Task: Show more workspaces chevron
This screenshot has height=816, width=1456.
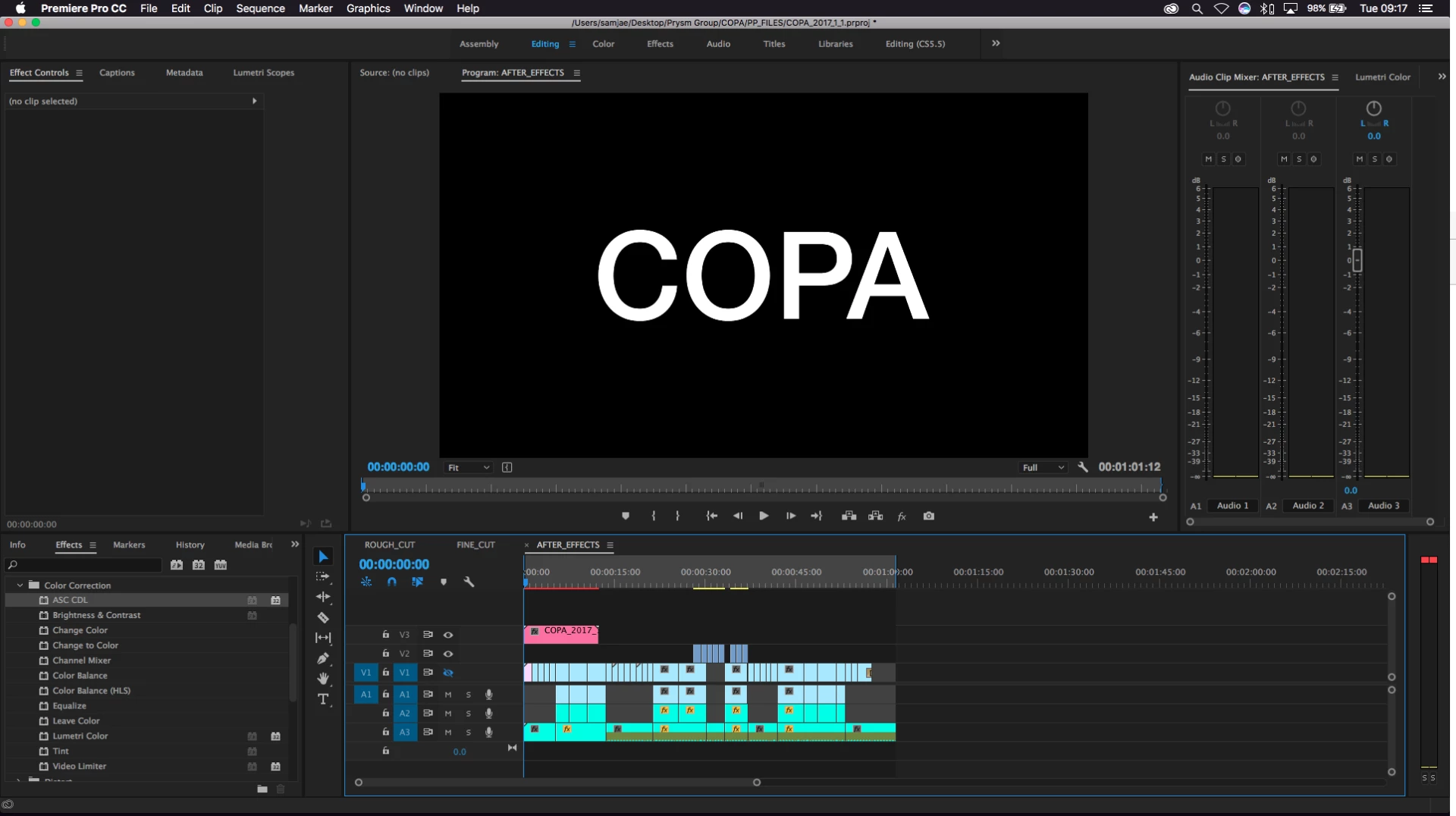Action: tap(996, 43)
